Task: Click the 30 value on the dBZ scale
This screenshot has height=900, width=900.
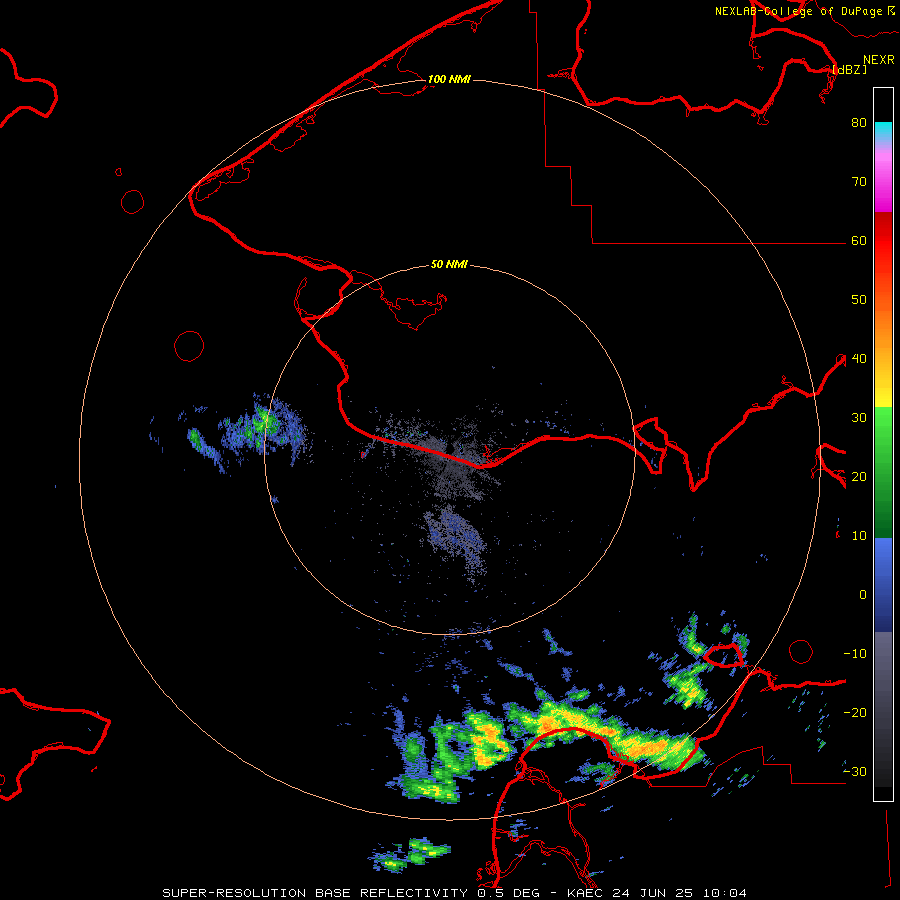Action: (x=859, y=418)
